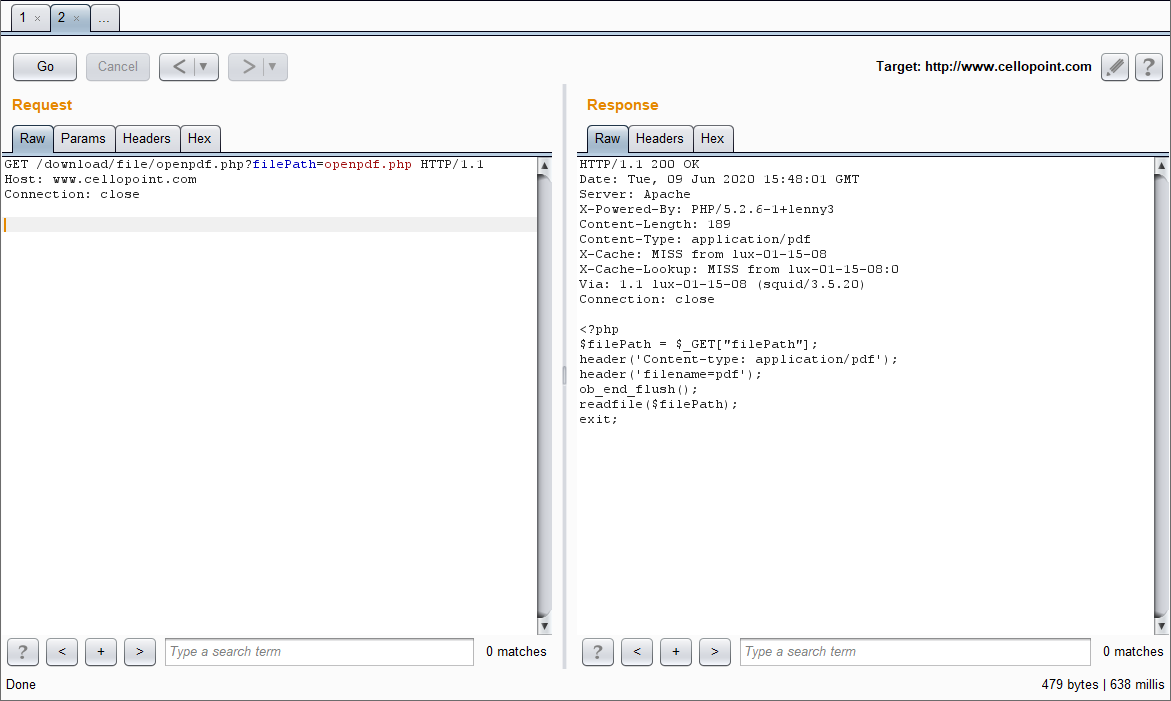Click the ob_end_flush(); code line
1171x701 pixels.
pyautogui.click(x=639, y=389)
